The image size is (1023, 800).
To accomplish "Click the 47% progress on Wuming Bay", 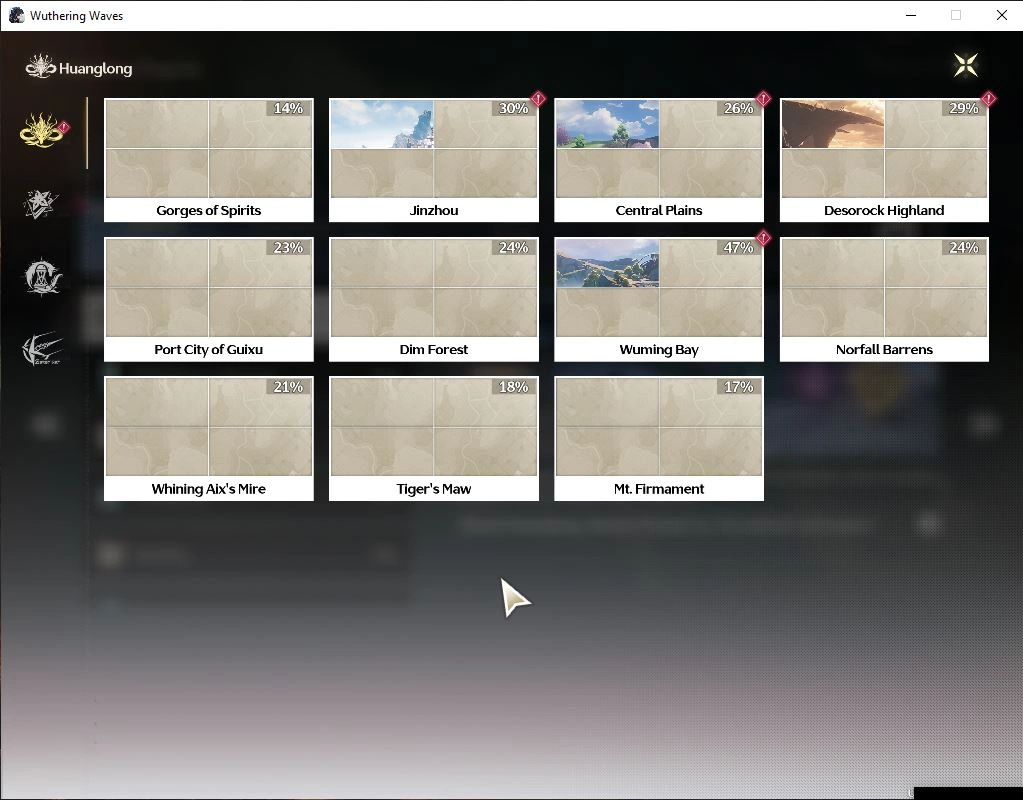I will point(739,248).
